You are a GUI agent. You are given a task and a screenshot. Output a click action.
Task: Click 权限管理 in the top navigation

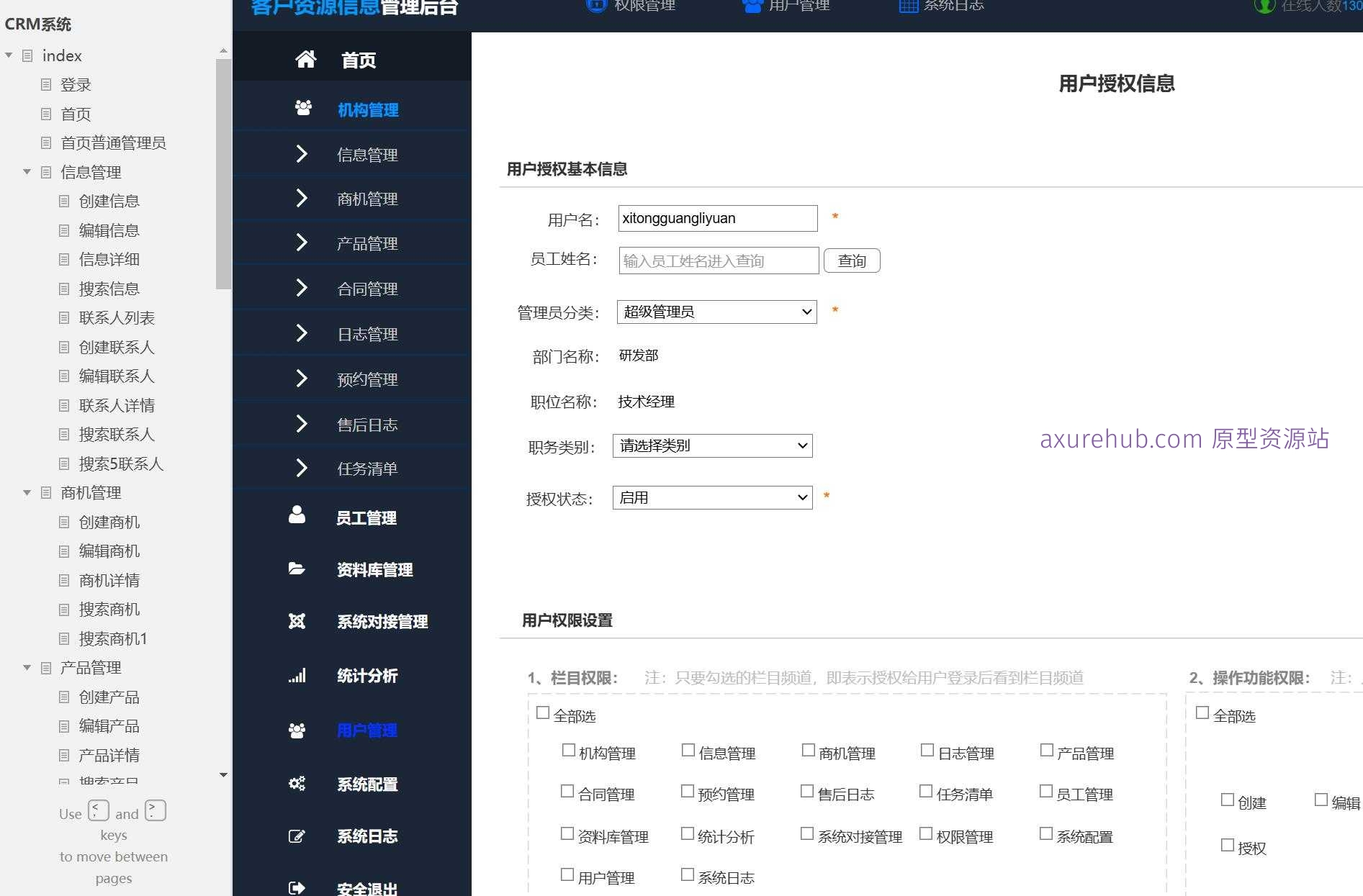pos(643,4)
